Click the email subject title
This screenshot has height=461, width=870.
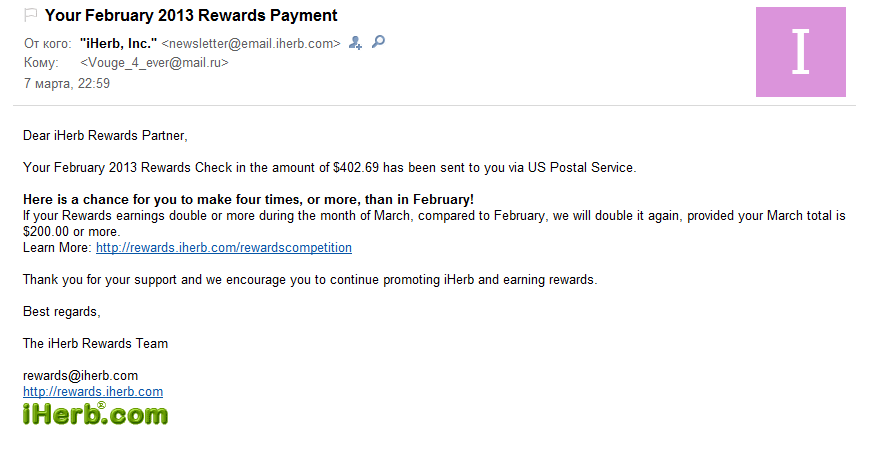[191, 16]
